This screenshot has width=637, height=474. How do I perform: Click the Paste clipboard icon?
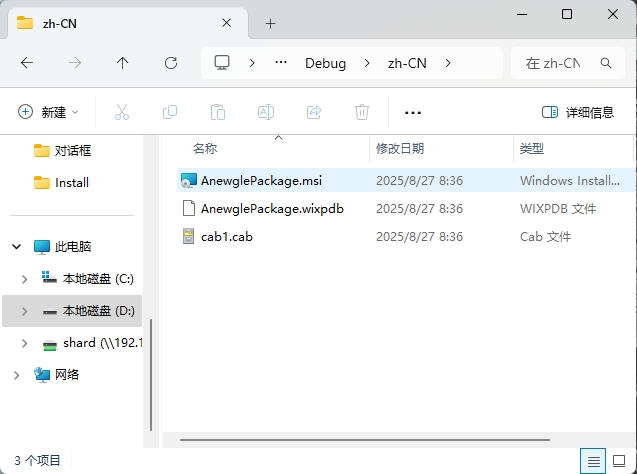218,112
